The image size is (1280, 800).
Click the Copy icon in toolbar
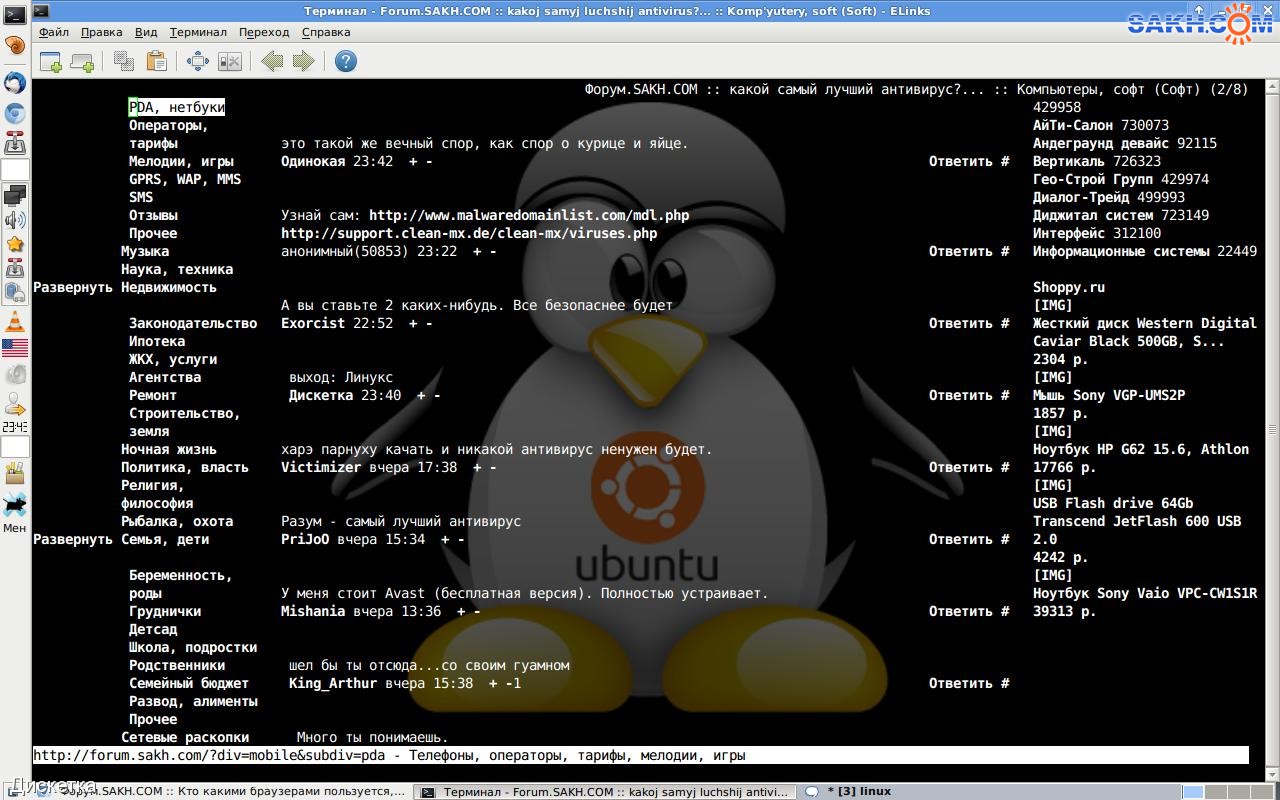(124, 62)
